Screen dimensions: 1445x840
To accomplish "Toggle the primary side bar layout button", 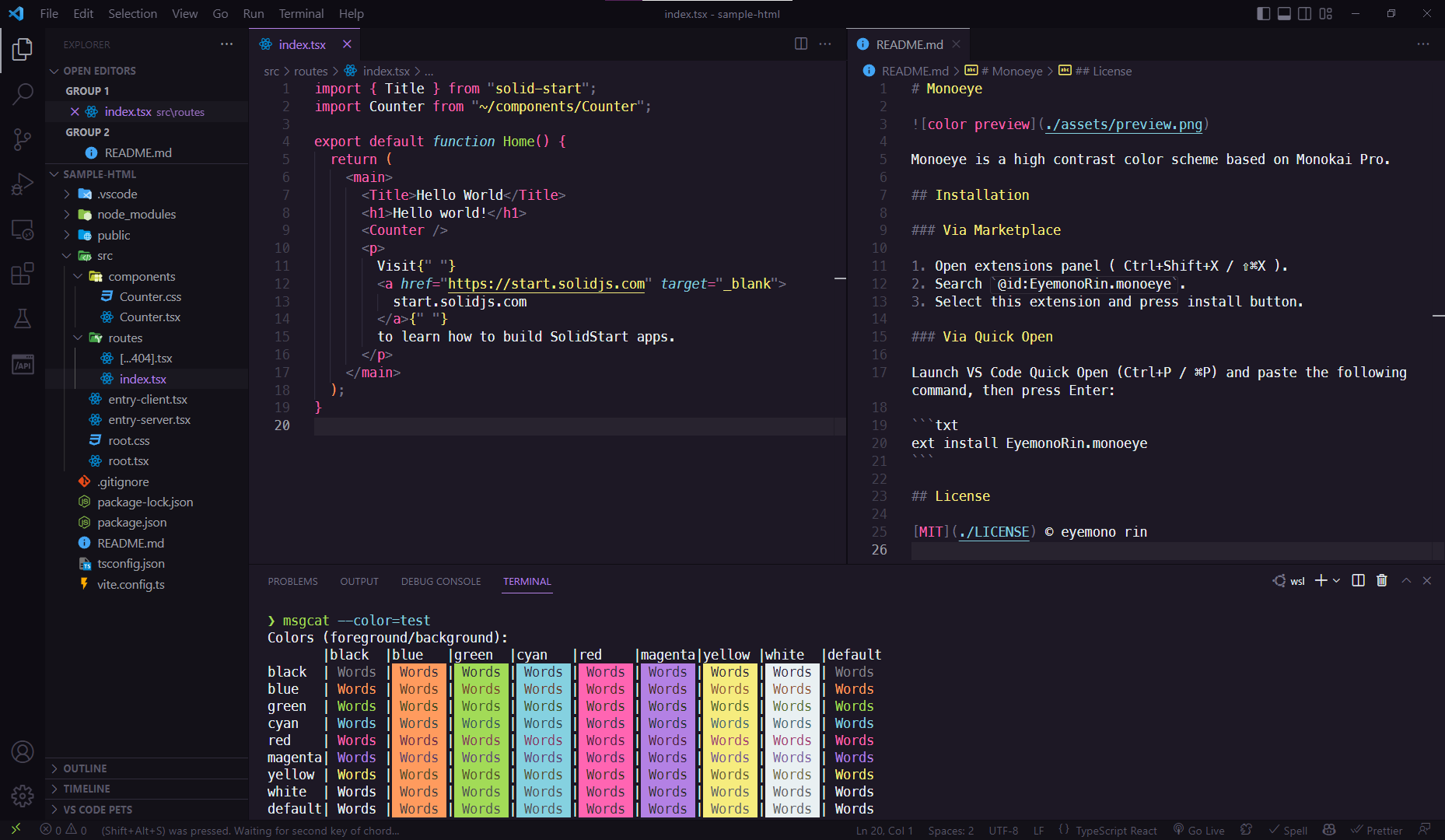I will [1264, 13].
